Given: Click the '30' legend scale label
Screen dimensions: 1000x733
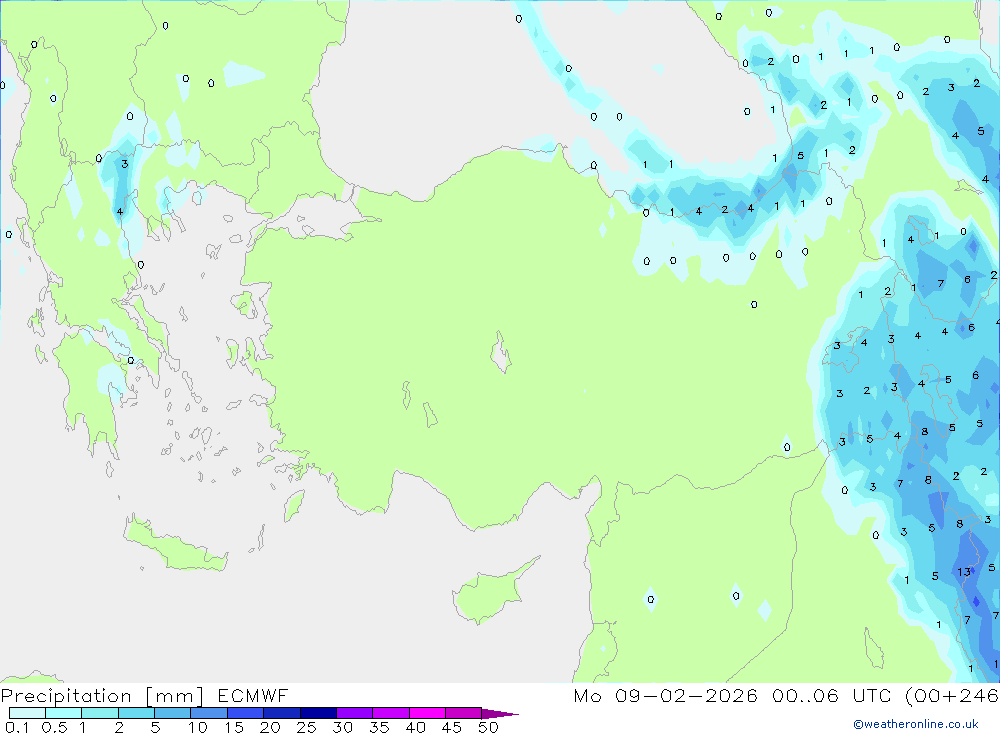Looking at the screenshot, I should [x=343, y=727].
